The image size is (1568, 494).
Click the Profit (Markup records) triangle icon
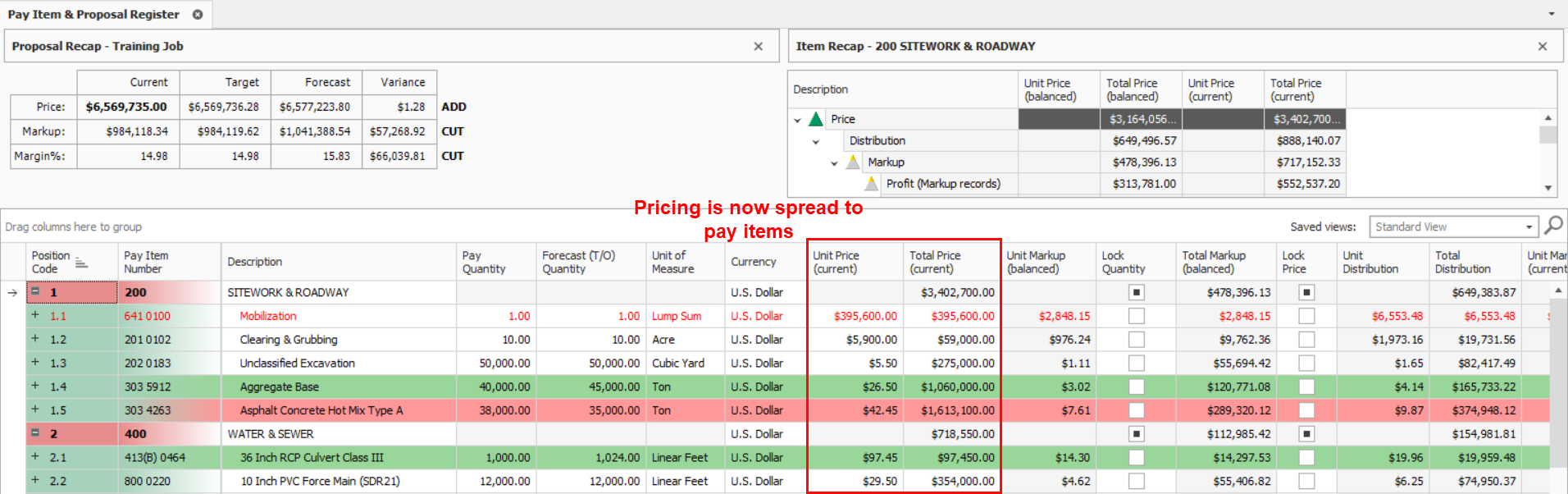872,184
